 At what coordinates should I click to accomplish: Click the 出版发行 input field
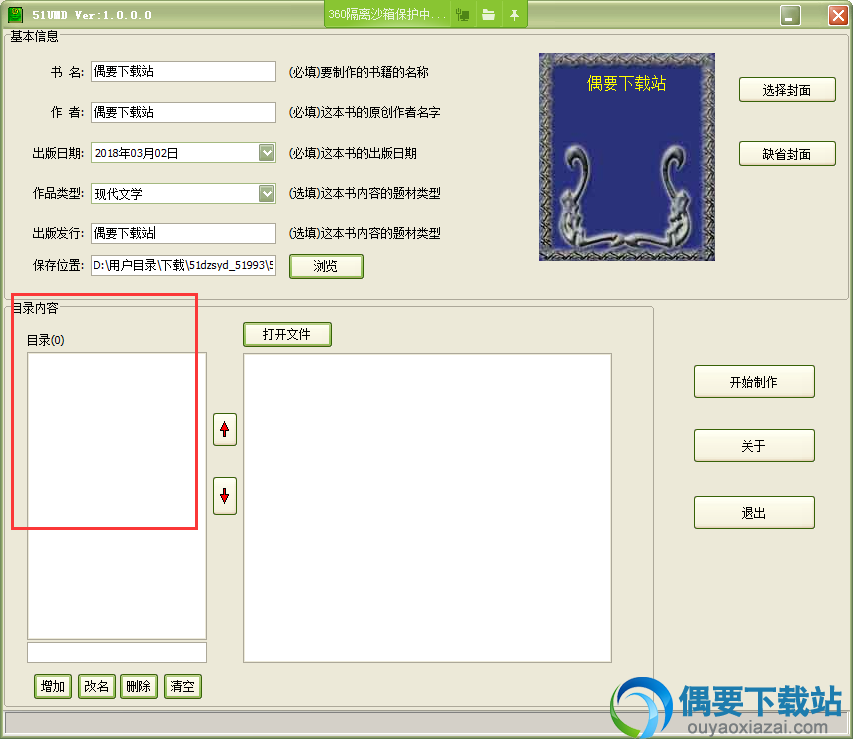(183, 233)
